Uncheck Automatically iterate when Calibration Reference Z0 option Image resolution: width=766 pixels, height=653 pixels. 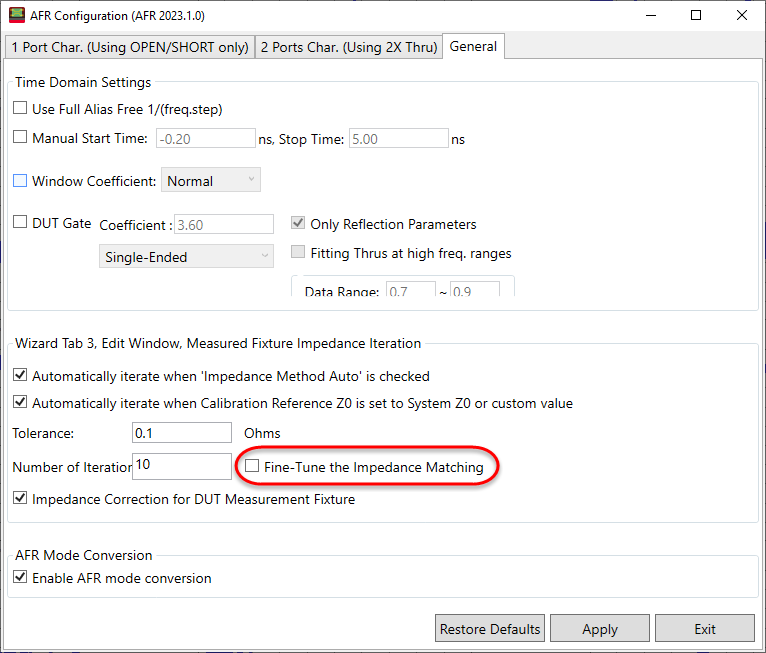point(20,402)
